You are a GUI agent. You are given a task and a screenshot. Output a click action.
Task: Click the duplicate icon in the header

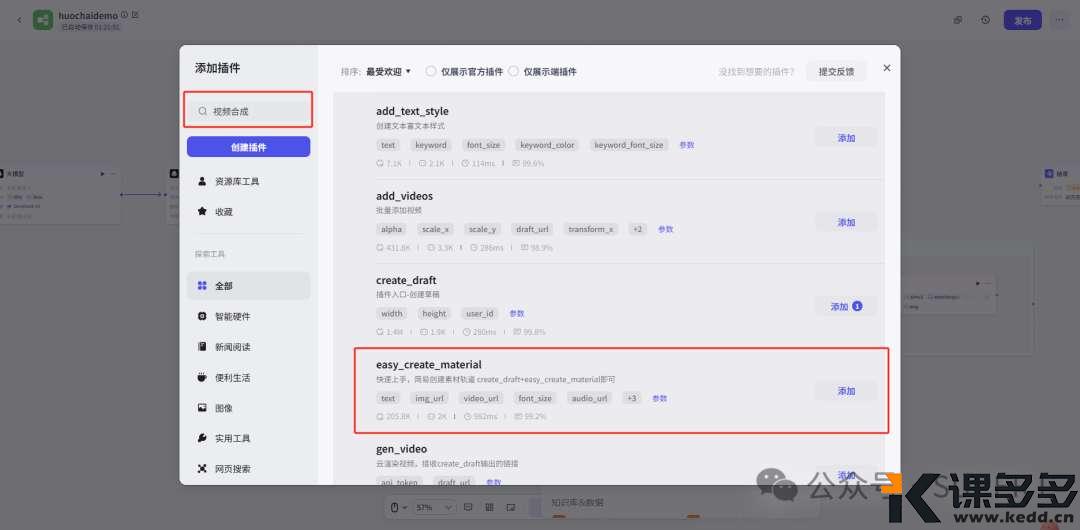tap(957, 20)
